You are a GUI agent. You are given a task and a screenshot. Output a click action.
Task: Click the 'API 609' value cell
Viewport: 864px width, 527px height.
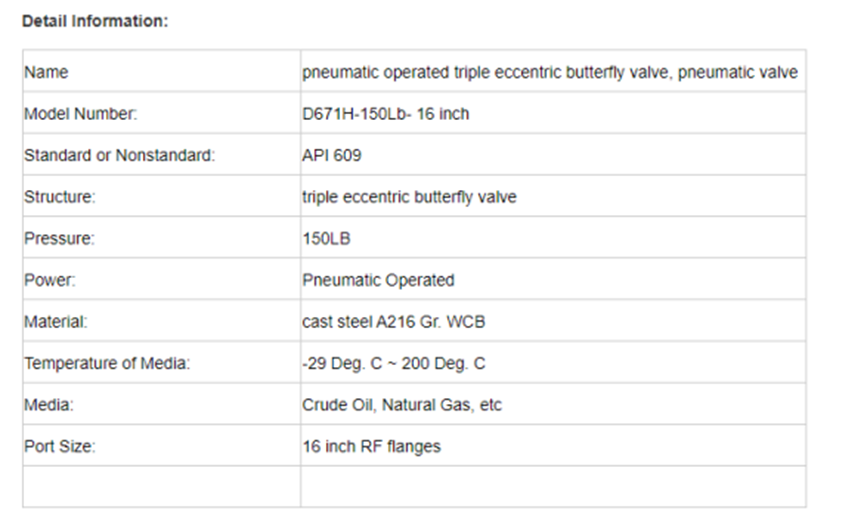(x=332, y=156)
